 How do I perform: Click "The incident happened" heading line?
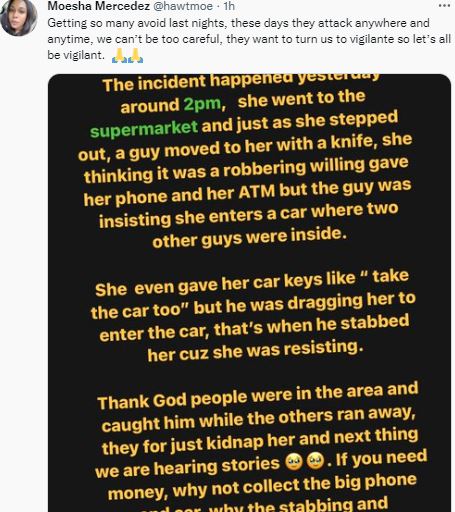240,82
